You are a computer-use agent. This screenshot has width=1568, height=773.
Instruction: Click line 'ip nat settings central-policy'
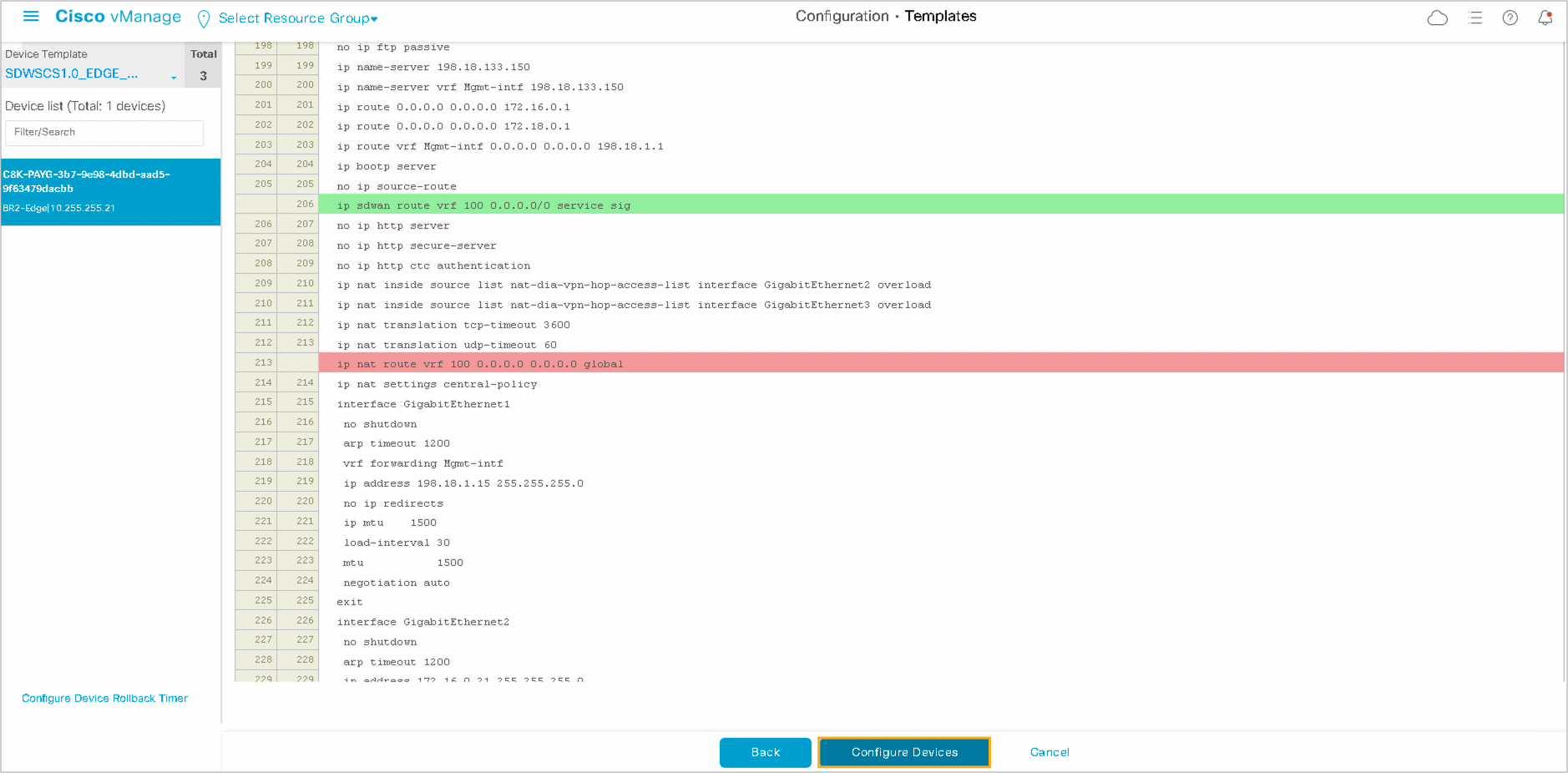pos(437,384)
